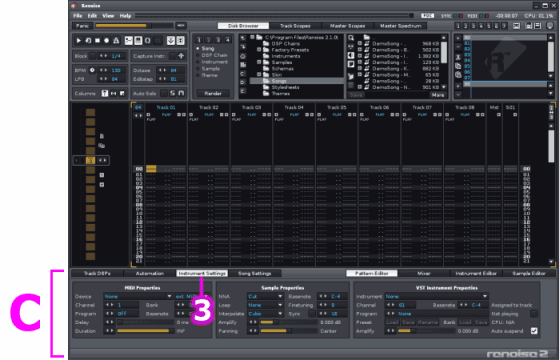Viewport: 560px width, 360px height.
Task: Expand the DemoSong 968 KB entry
Action: point(360,44)
